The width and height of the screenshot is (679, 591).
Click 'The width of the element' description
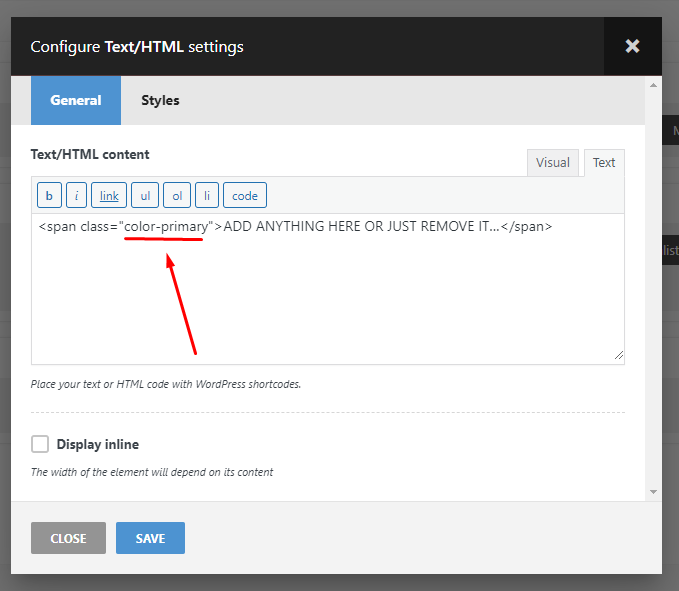[152, 472]
